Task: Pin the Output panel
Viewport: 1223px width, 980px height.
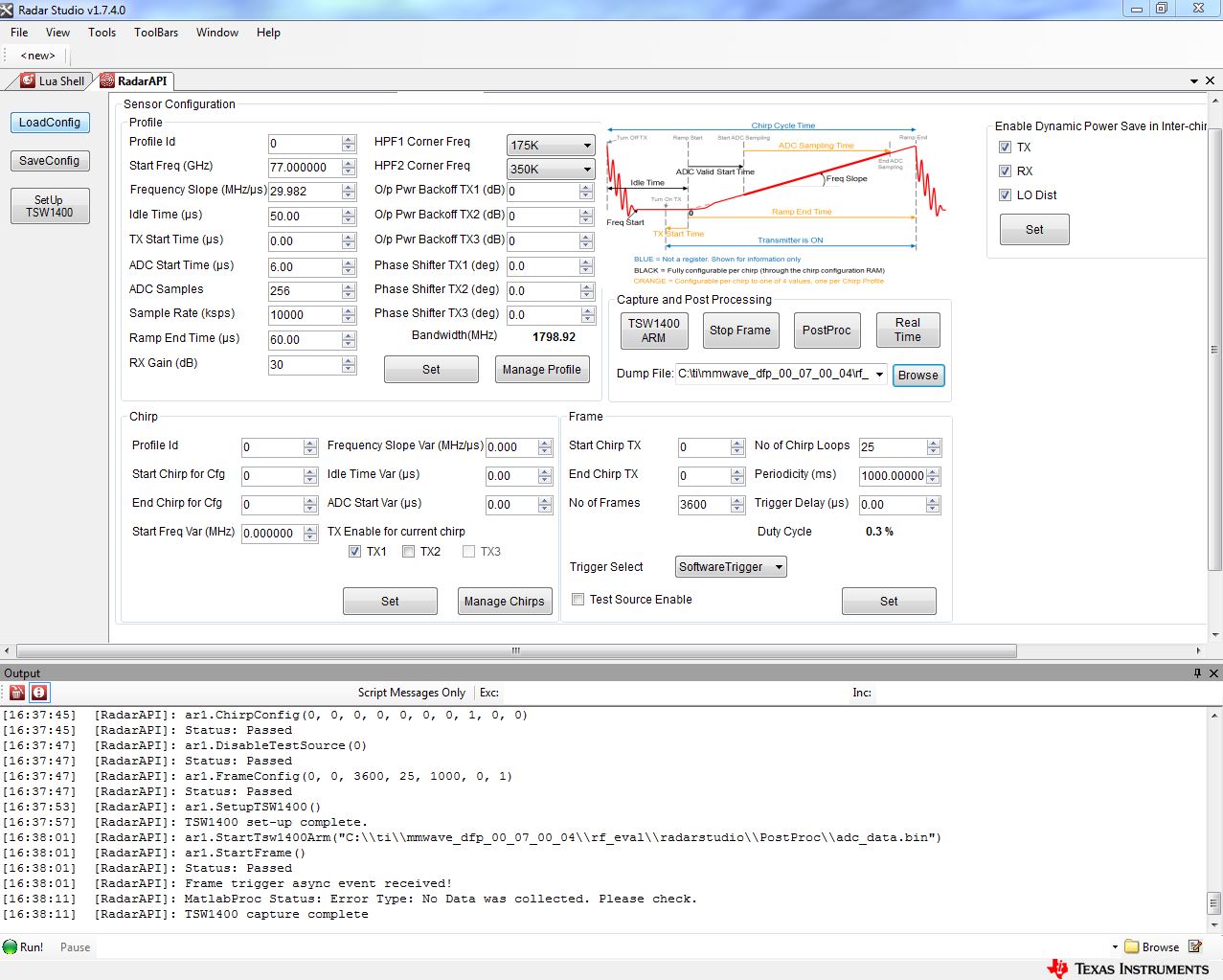Action: coord(1197,673)
